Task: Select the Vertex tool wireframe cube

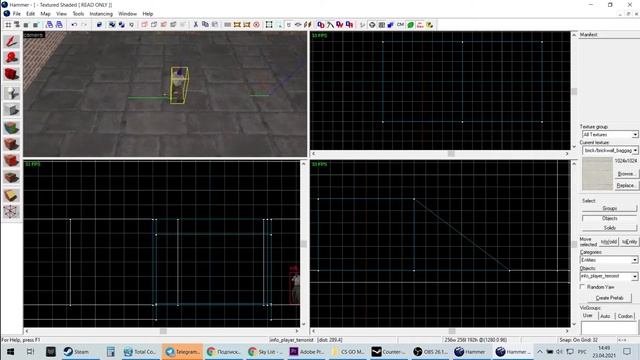Action: (x=11, y=211)
